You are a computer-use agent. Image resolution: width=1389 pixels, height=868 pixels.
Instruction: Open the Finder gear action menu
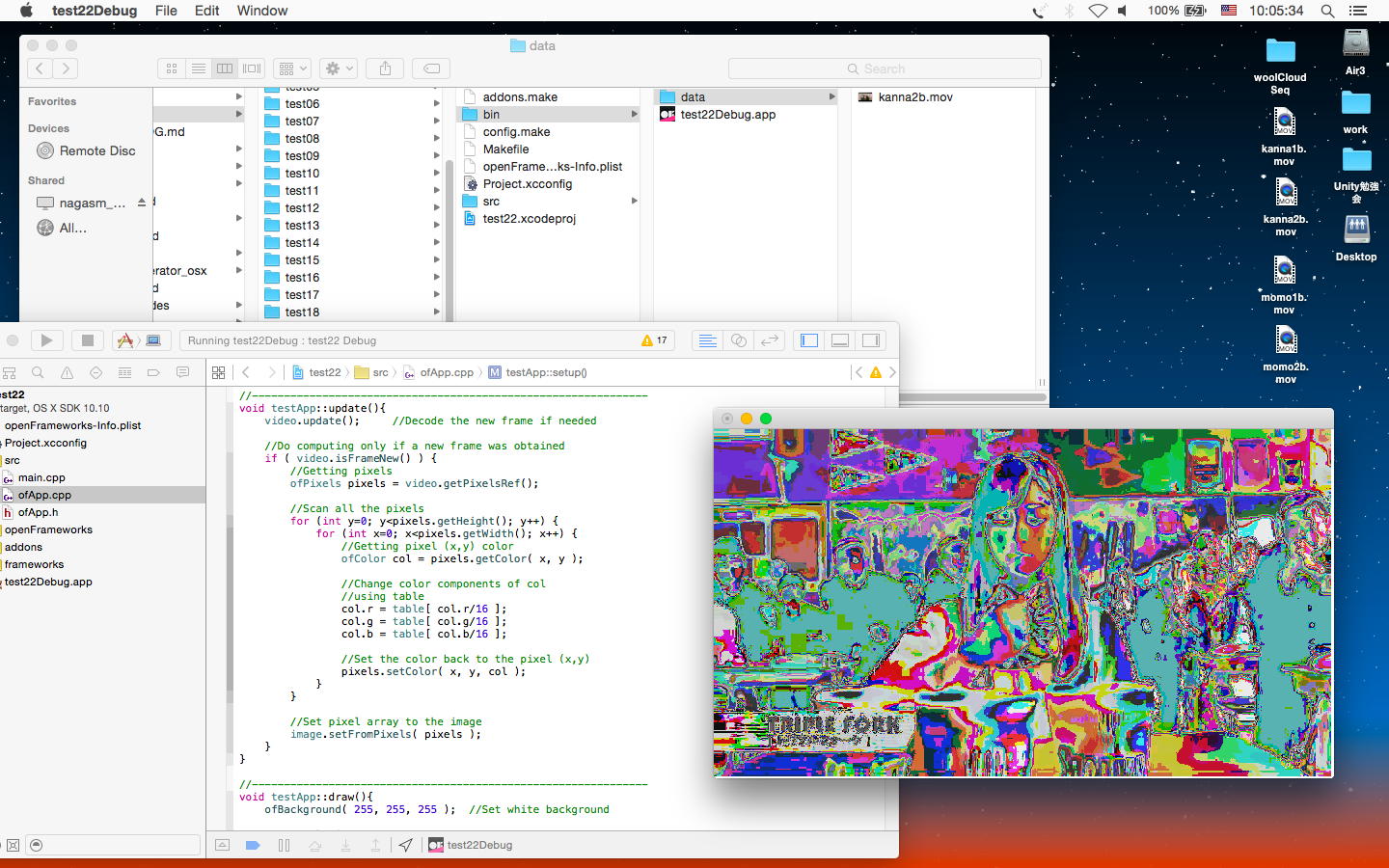pos(339,68)
